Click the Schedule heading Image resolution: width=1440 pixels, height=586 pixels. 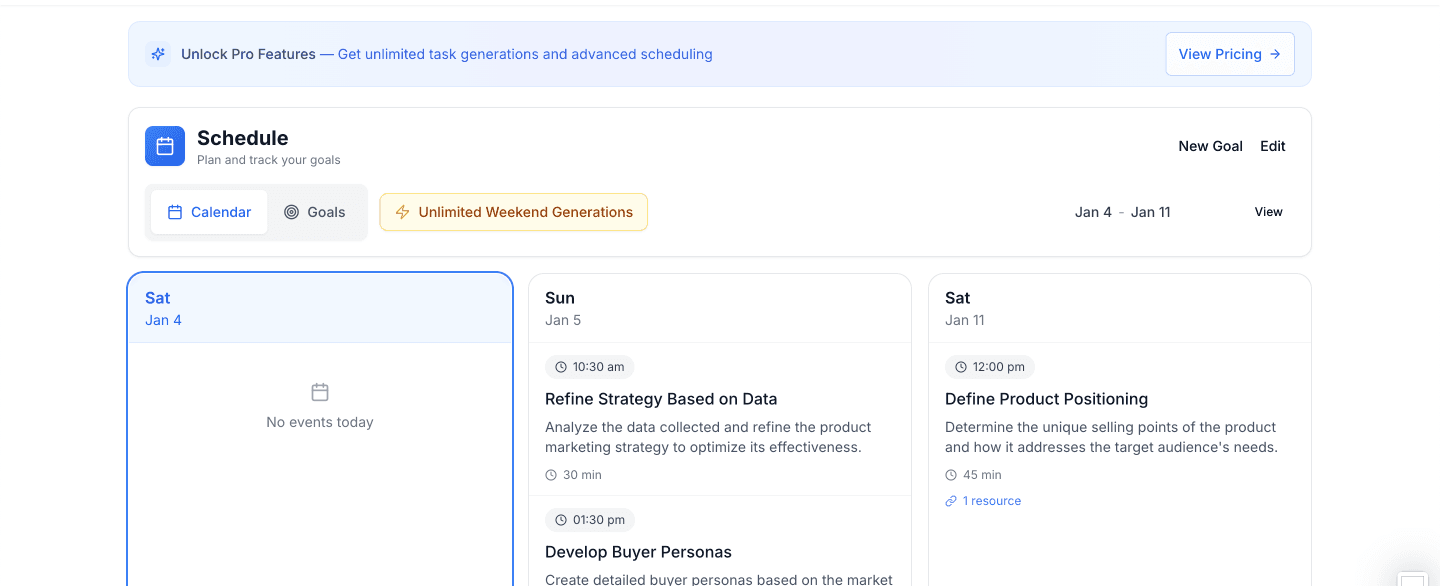tap(243, 138)
